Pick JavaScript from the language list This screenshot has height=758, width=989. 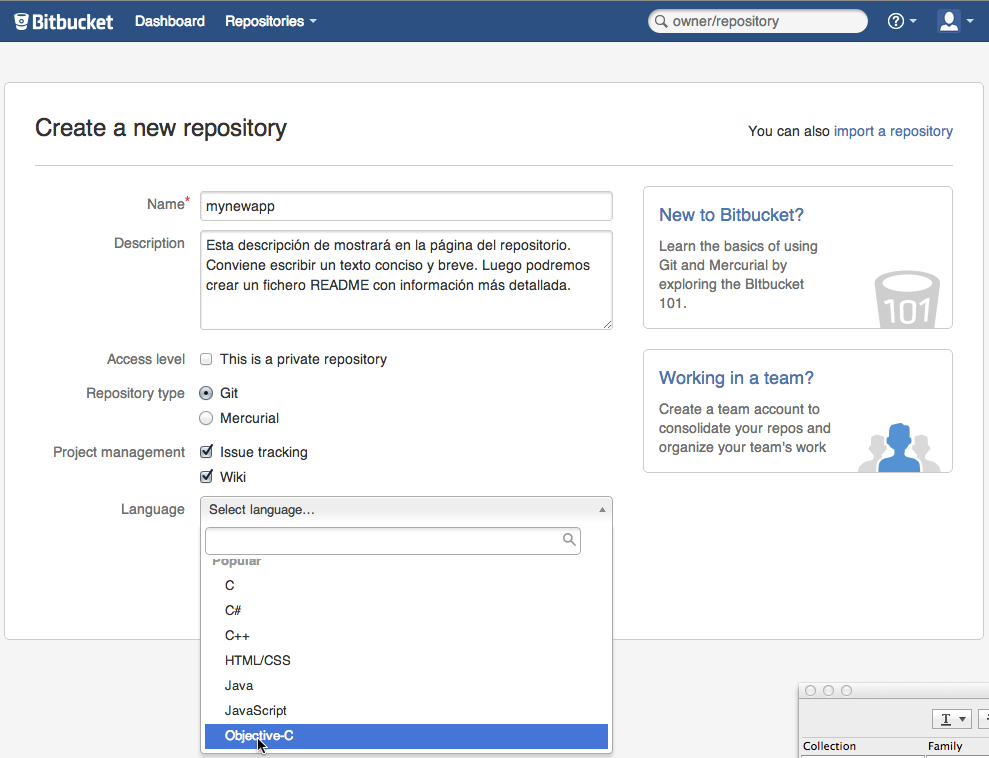(x=256, y=711)
